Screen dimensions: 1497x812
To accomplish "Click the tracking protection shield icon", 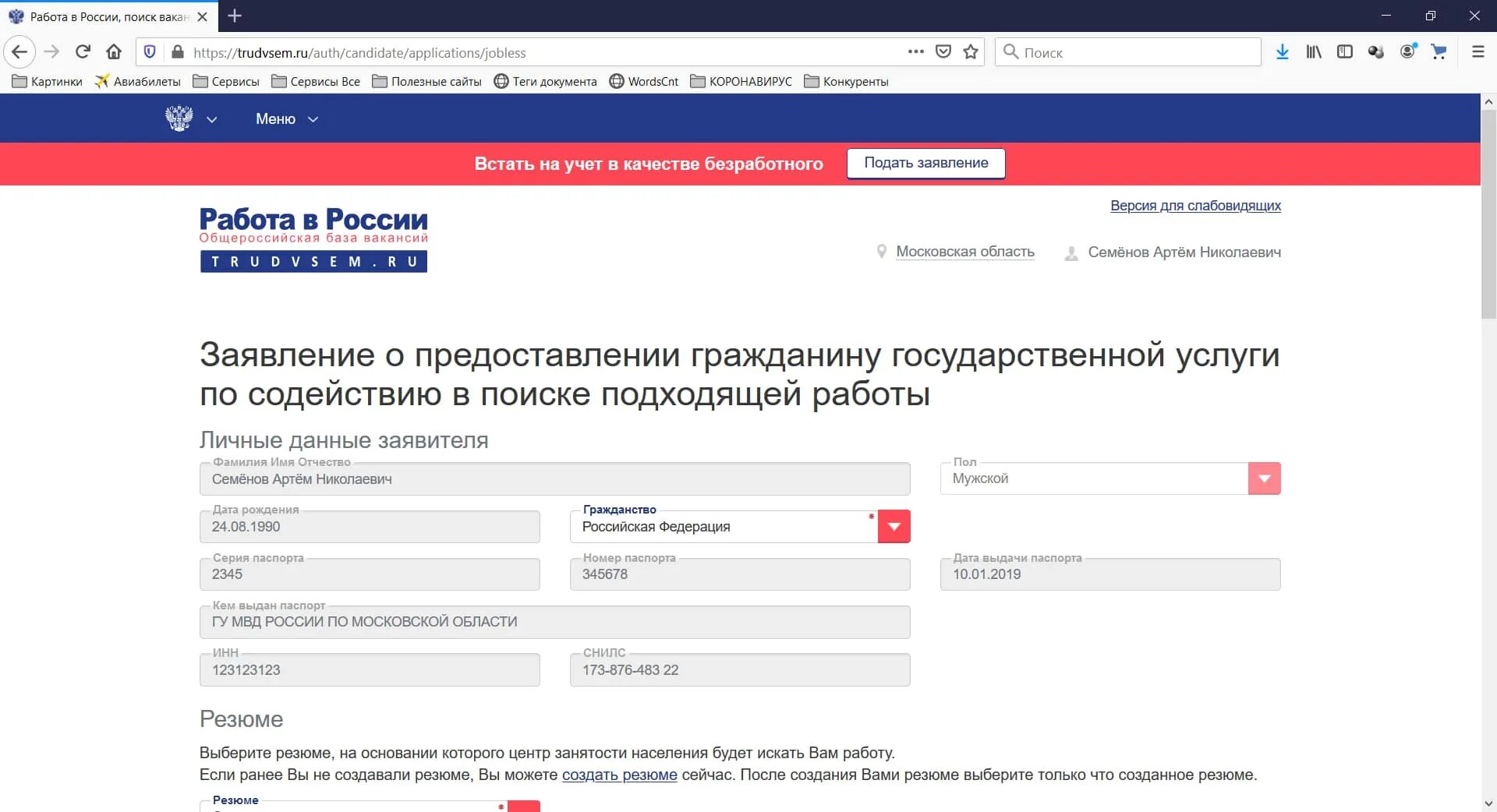I will (x=150, y=52).
